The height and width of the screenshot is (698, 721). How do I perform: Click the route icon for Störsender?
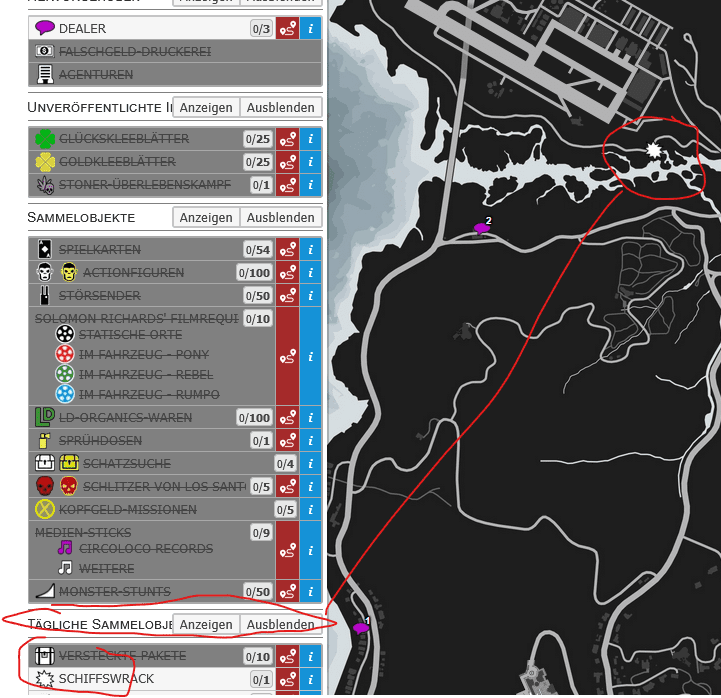click(x=287, y=296)
